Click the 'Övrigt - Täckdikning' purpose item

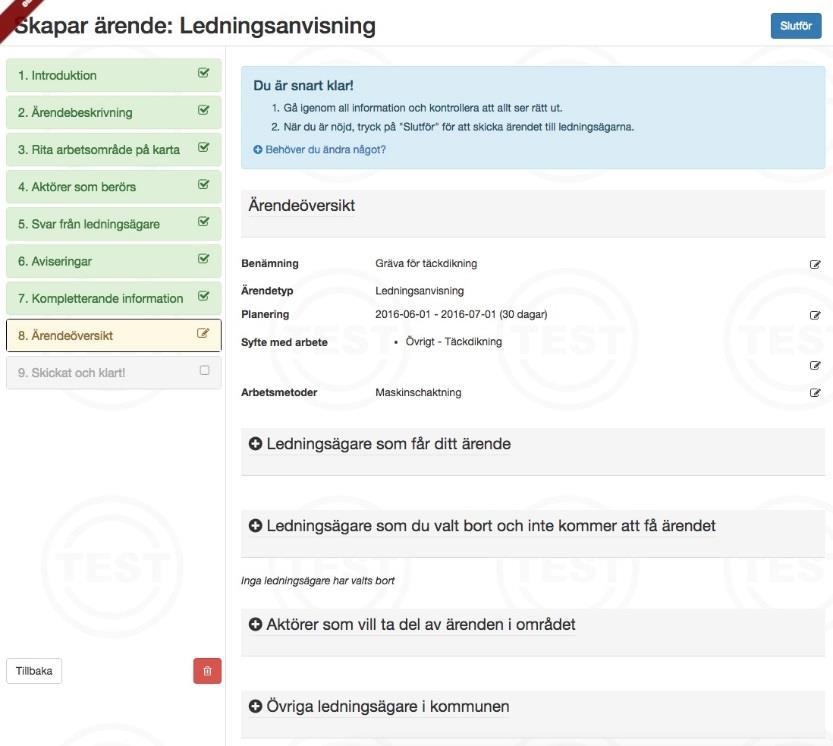click(x=454, y=342)
